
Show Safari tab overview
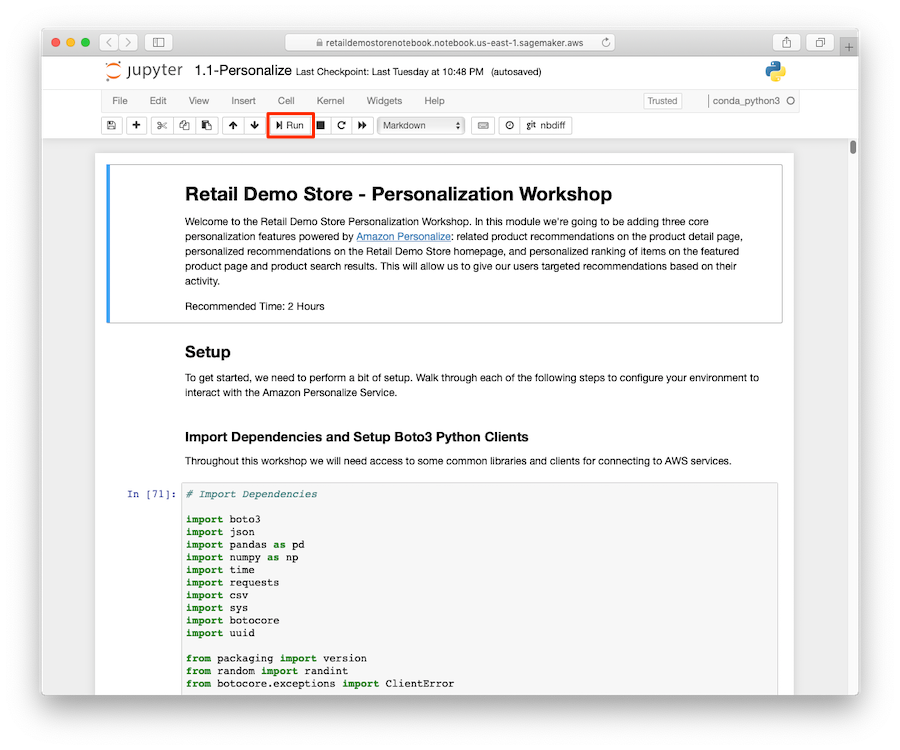tap(820, 42)
